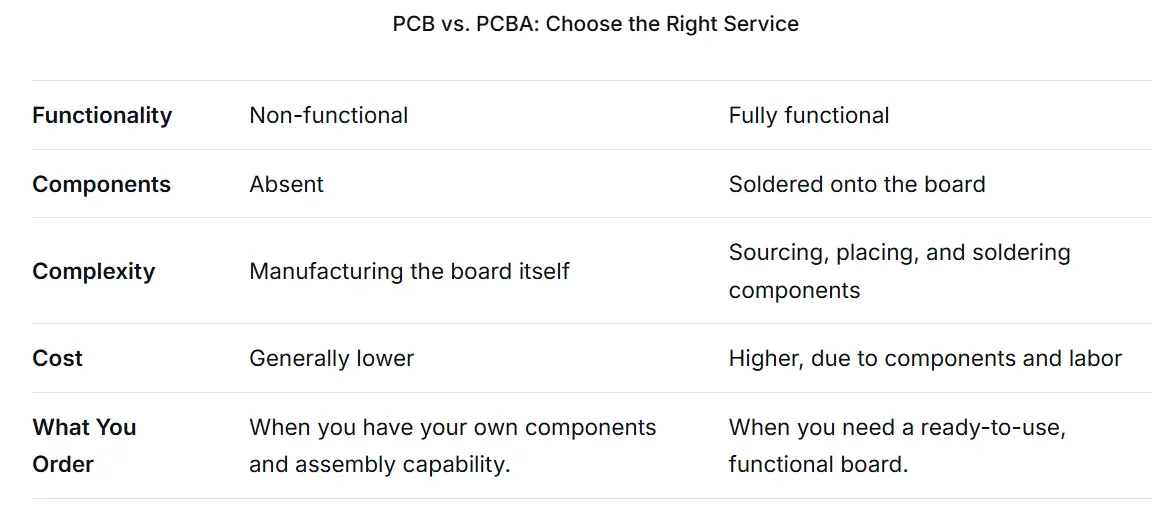
Task: Click the "Soldered onto the board" cell
Action: click(x=856, y=184)
